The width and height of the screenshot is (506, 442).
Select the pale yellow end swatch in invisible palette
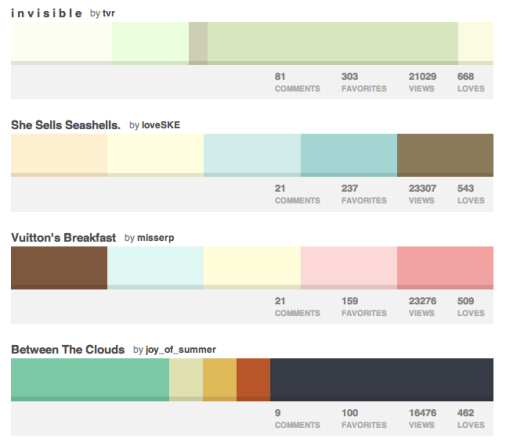click(x=476, y=43)
